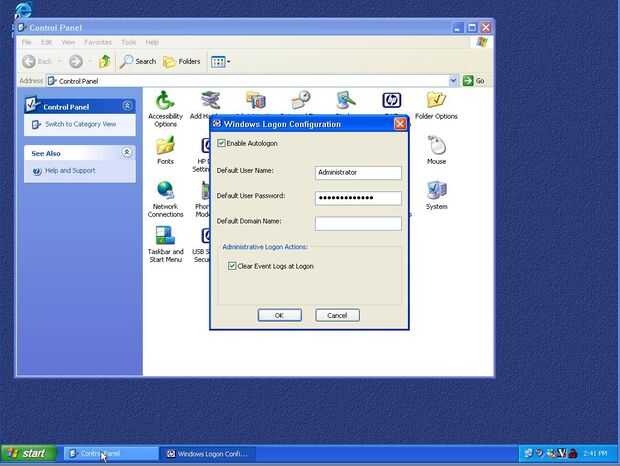
Task: Open Help and Support link
Action: click(x=70, y=171)
